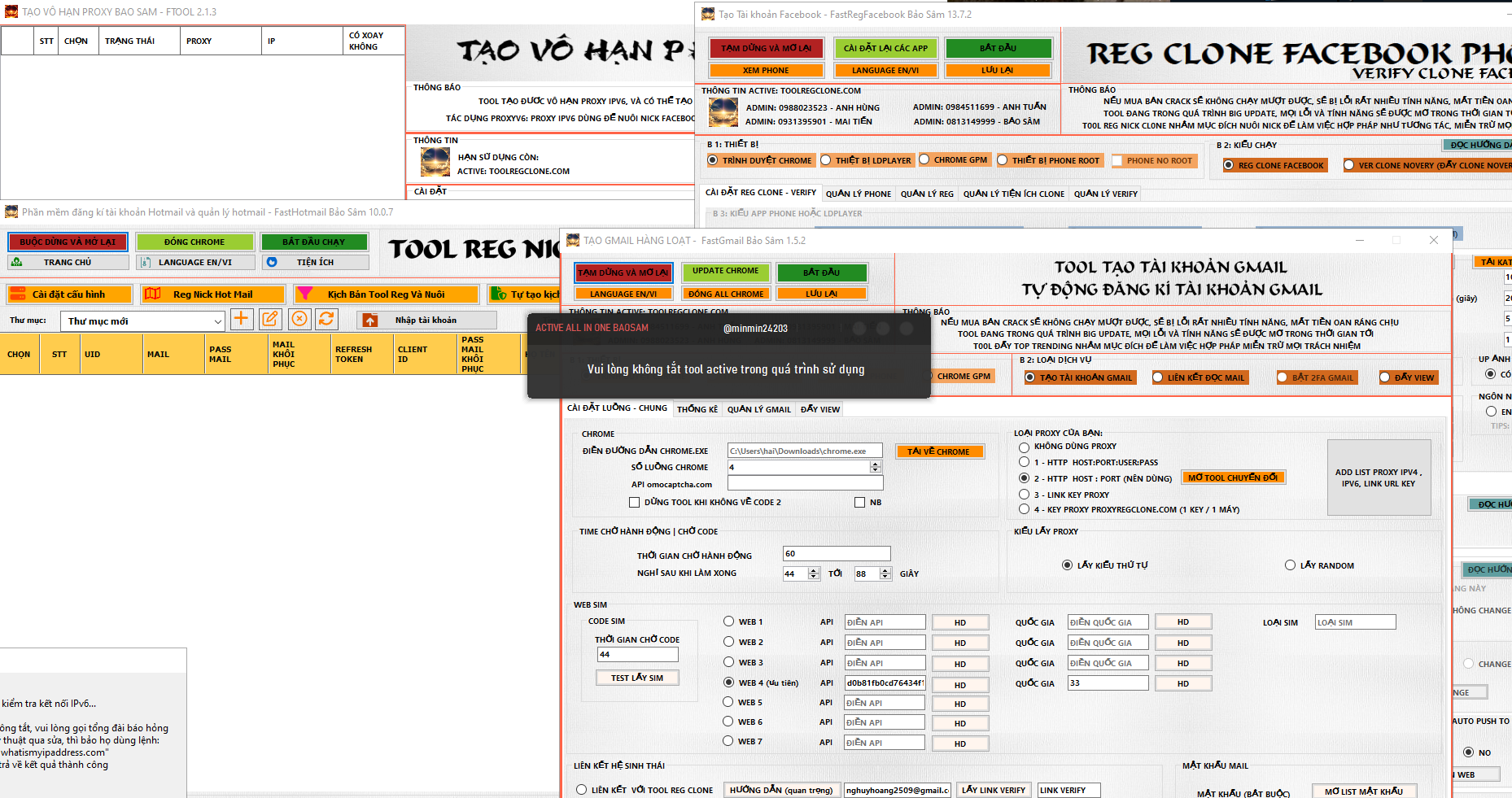Click the SỐ LUỒNG CHROME spinner arrows
Image resolution: width=1512 pixels, height=798 pixels.
pos(876,468)
